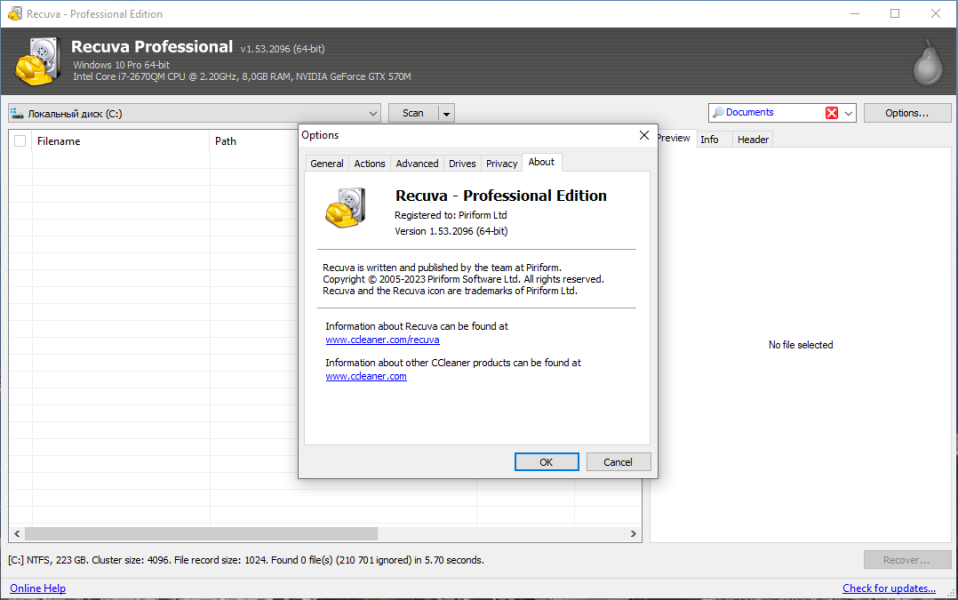The image size is (958, 600).
Task: Sort by the Filename column header
Action: point(121,141)
